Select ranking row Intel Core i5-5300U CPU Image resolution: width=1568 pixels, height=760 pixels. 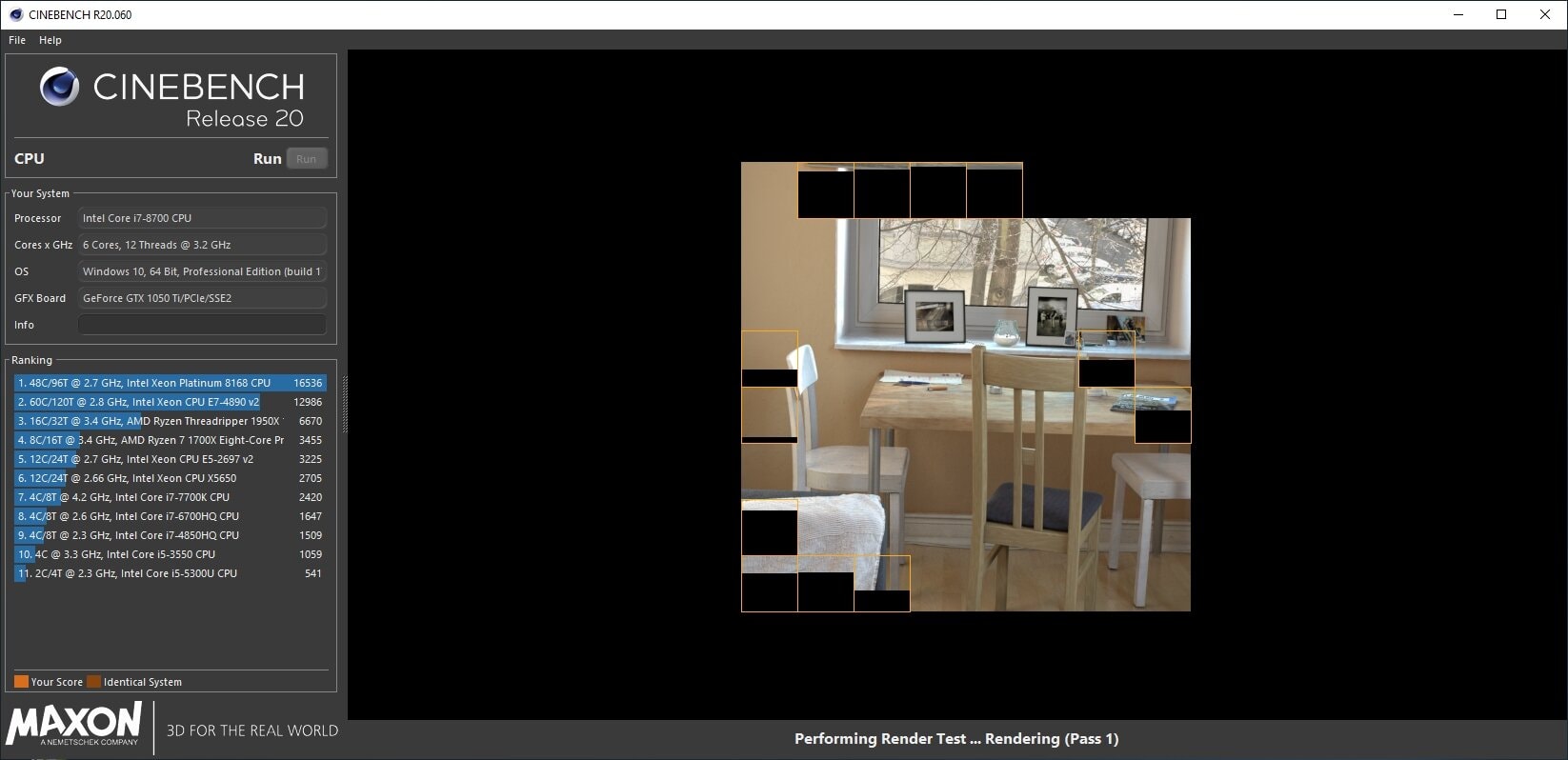click(x=170, y=573)
